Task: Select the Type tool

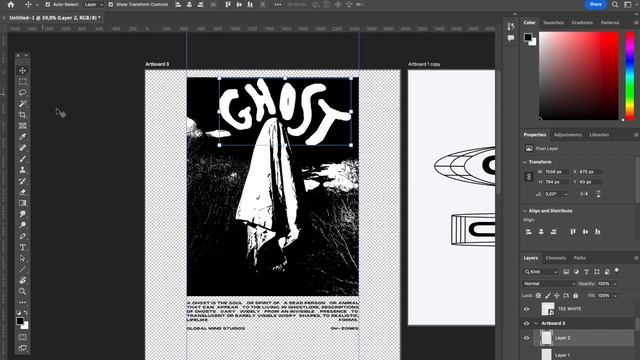Action: coord(22,247)
